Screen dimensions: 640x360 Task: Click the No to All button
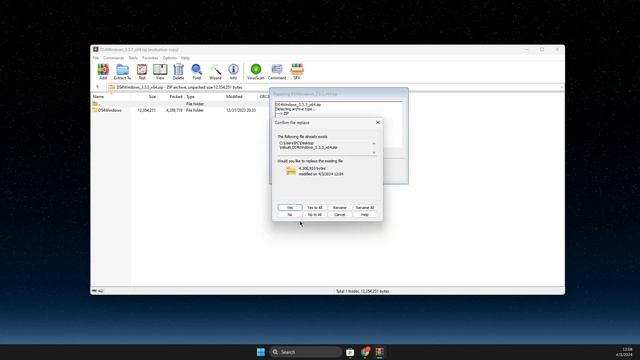coord(315,215)
